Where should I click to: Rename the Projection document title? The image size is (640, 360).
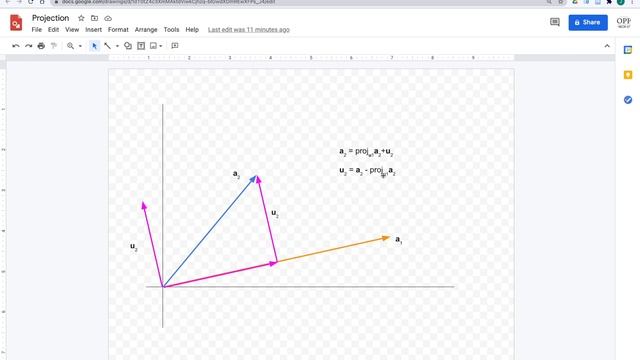click(x=51, y=18)
